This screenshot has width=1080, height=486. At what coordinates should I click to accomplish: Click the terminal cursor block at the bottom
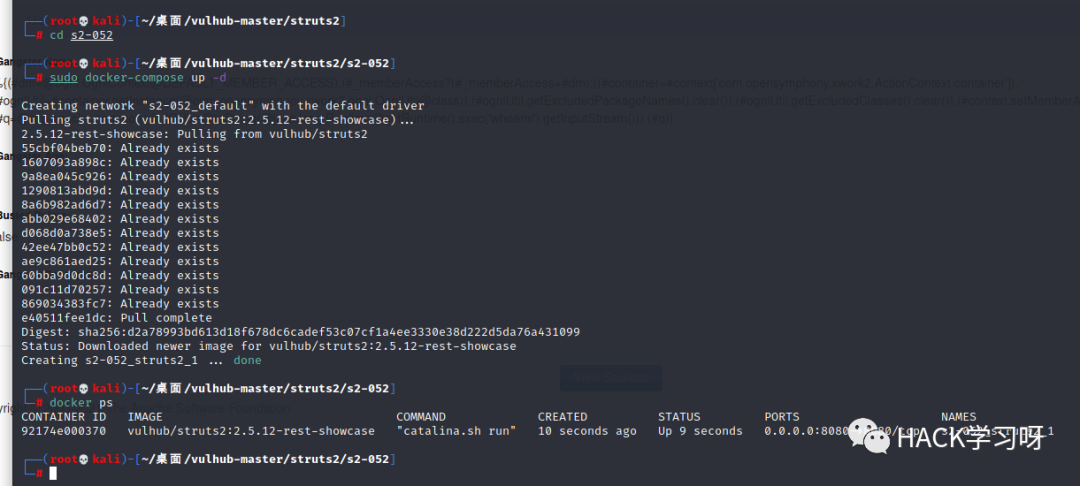pyautogui.click(x=53, y=473)
